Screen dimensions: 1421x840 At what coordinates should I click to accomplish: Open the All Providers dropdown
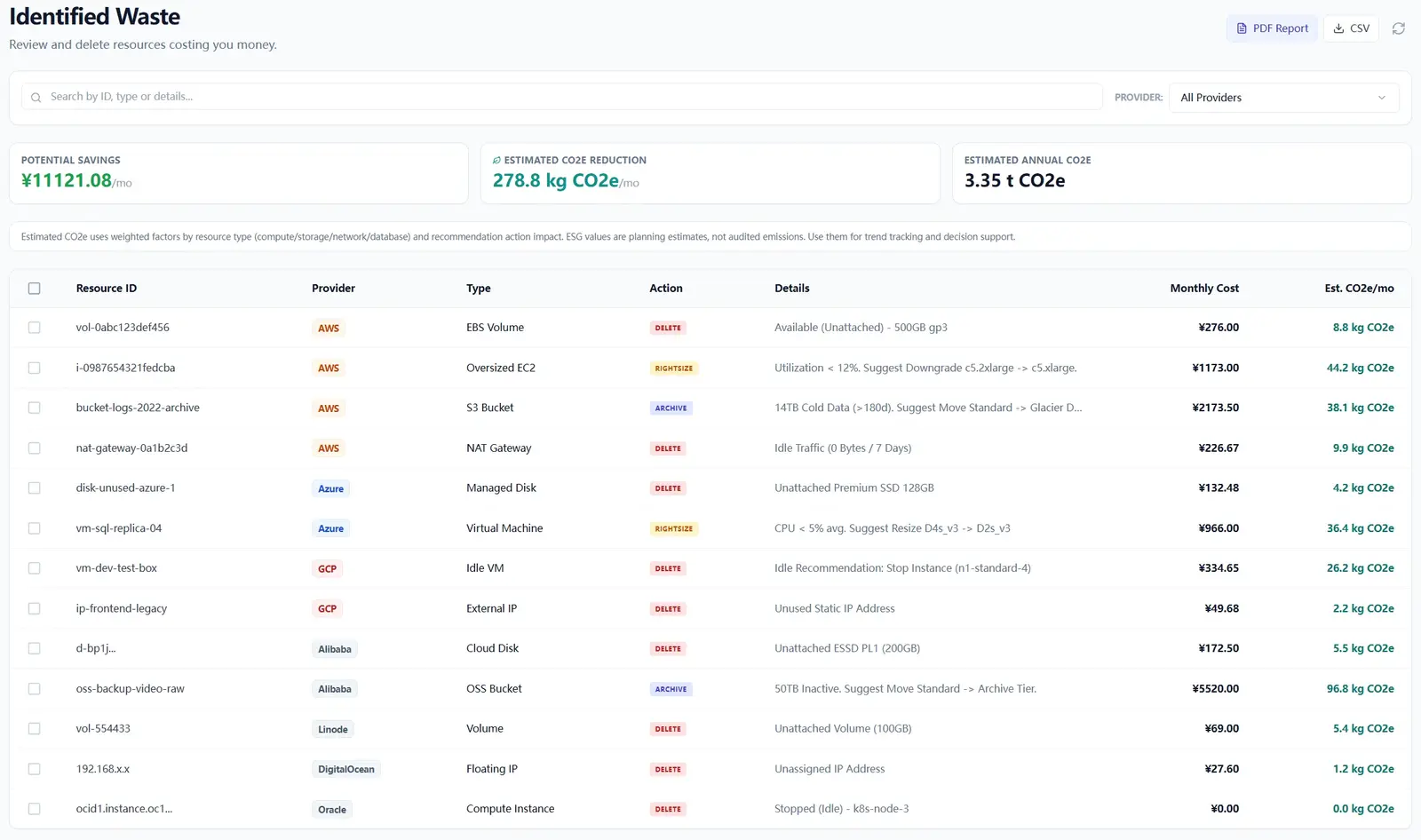click(1284, 98)
